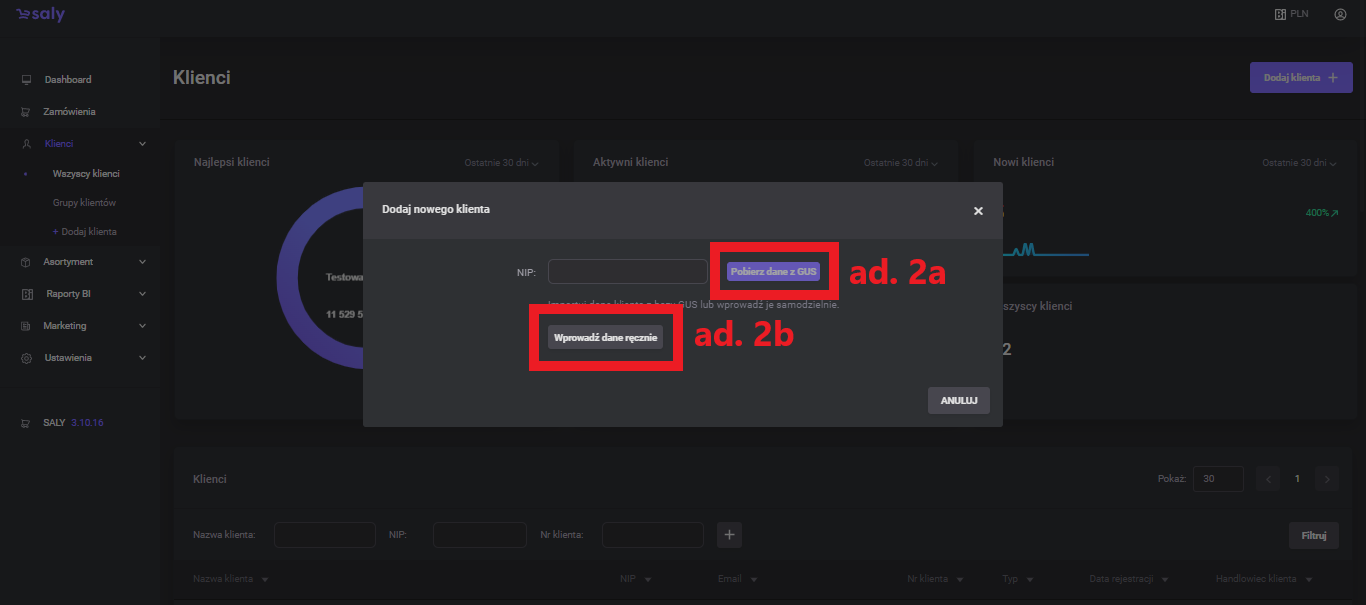Expand the Raporty BI submenu chevron
The image size is (1366, 605).
coord(142,294)
